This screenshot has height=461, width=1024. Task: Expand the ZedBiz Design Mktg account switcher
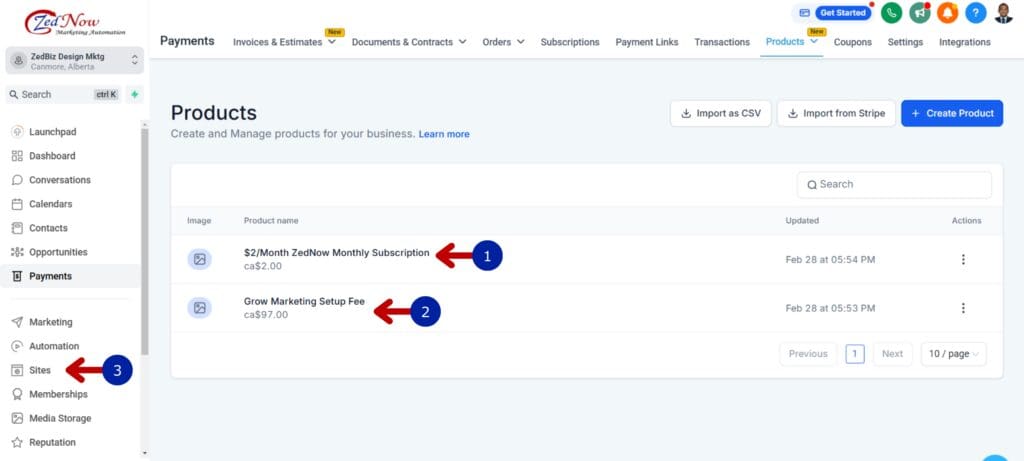(74, 60)
